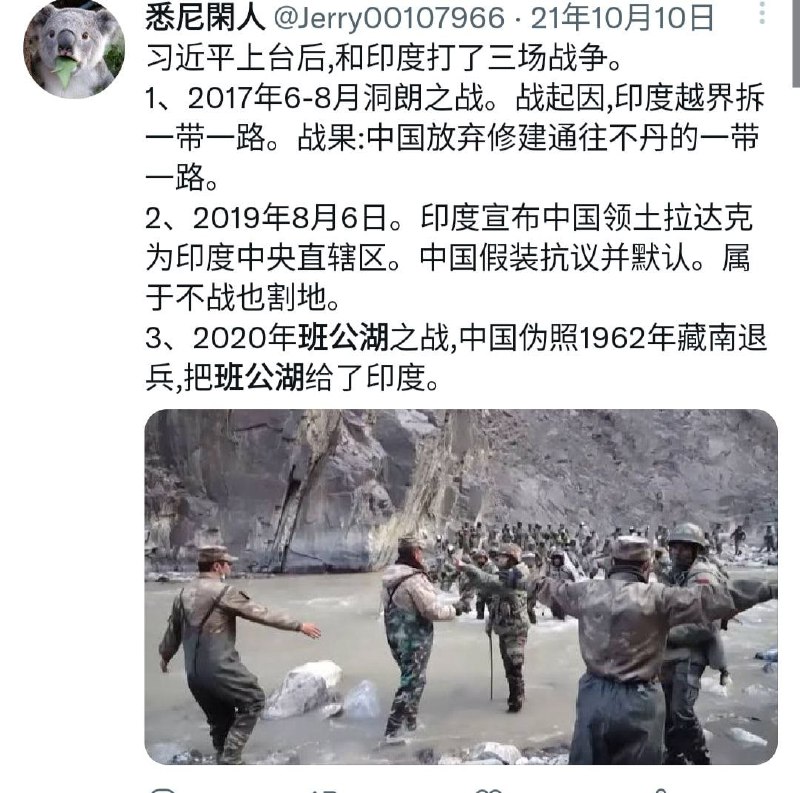Tap the line 一带一路。战果
800x793 pixels.
click(x=453, y=137)
